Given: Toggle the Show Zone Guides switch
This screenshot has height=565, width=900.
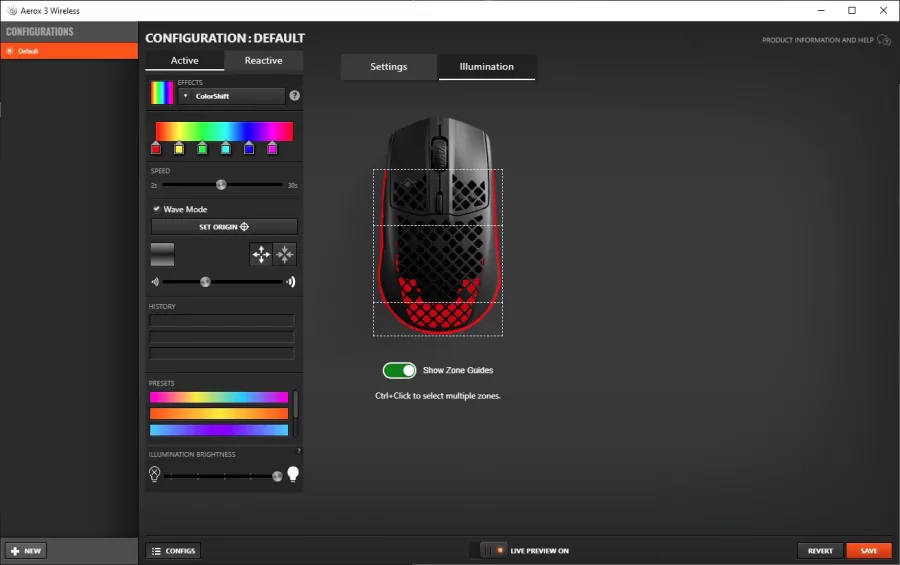Looking at the screenshot, I should tap(399, 370).
